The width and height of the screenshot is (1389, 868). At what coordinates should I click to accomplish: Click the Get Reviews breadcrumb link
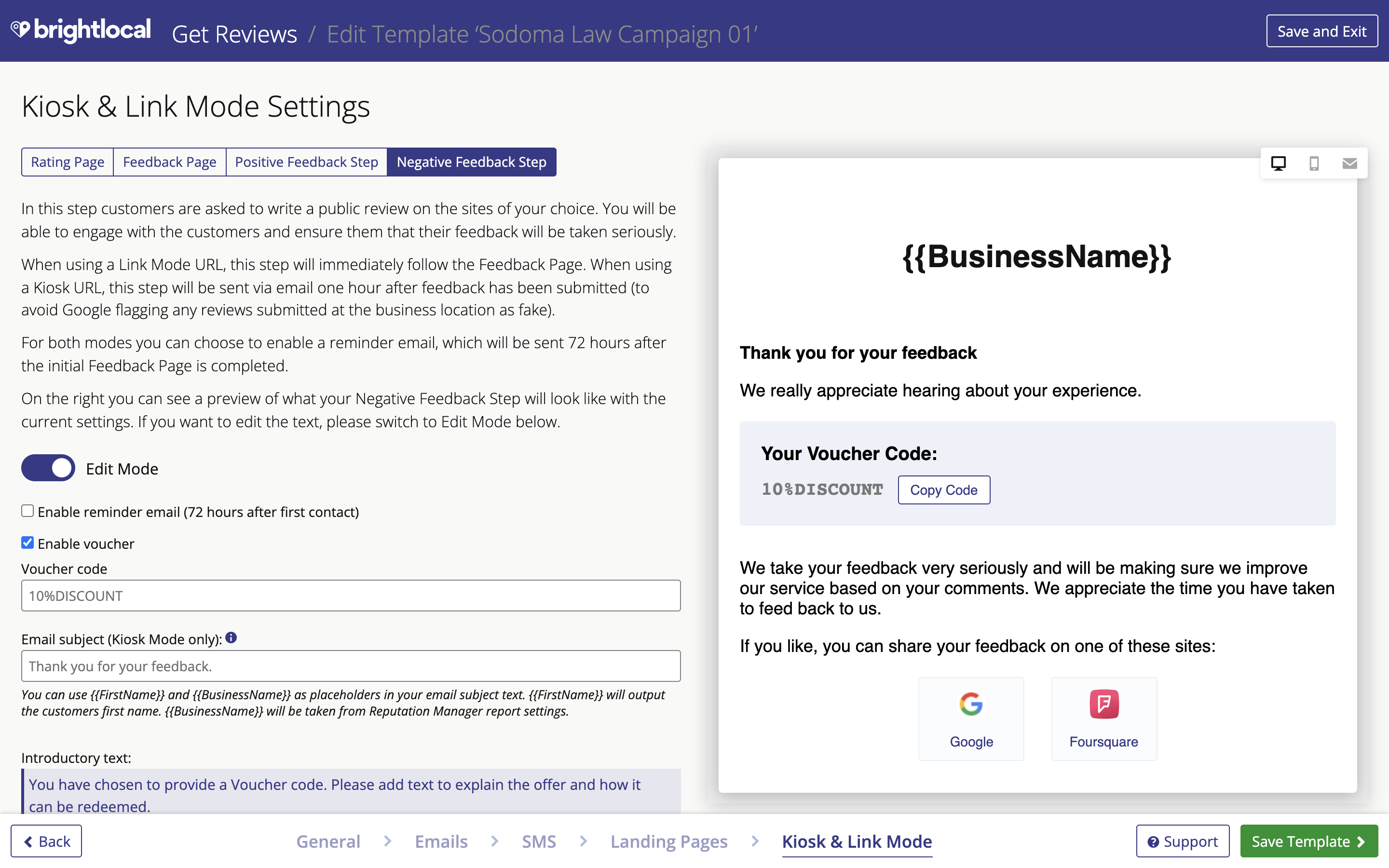pyautogui.click(x=234, y=34)
